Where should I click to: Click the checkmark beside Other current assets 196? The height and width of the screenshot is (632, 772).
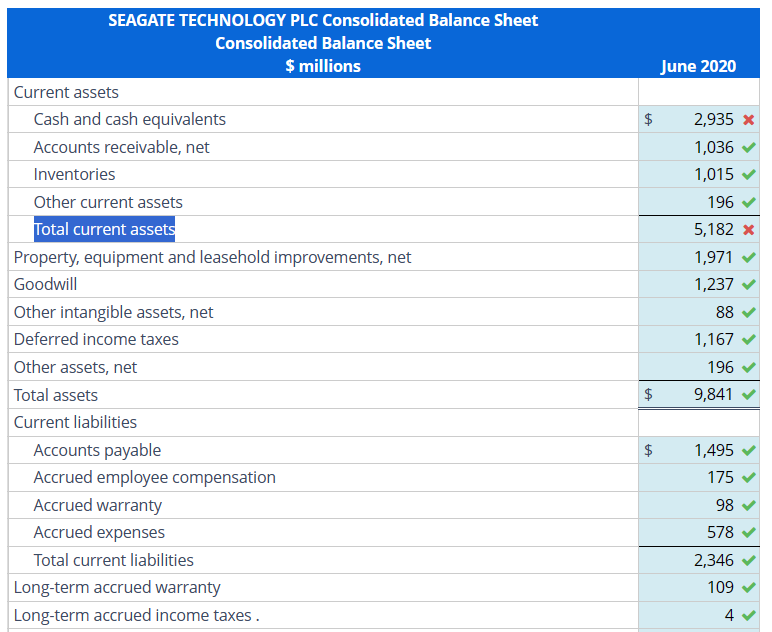pyautogui.click(x=748, y=202)
